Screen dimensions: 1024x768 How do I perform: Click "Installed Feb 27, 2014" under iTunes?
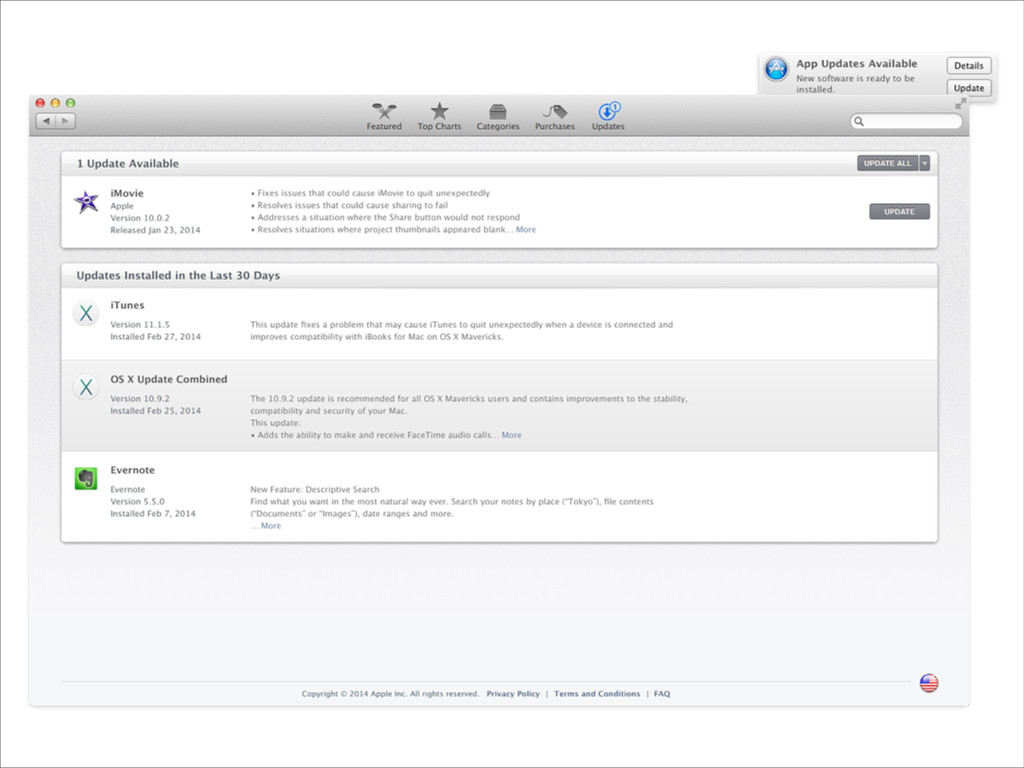(155, 337)
